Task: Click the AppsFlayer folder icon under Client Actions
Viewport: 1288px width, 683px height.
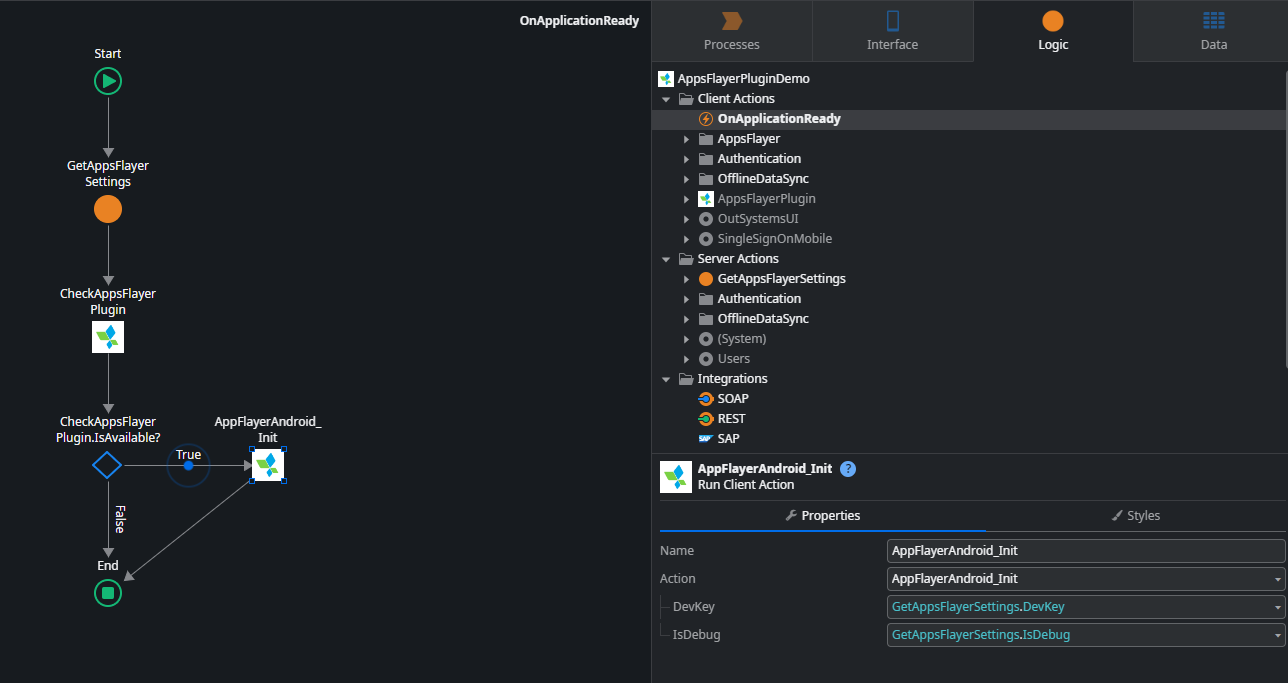Action: point(706,139)
